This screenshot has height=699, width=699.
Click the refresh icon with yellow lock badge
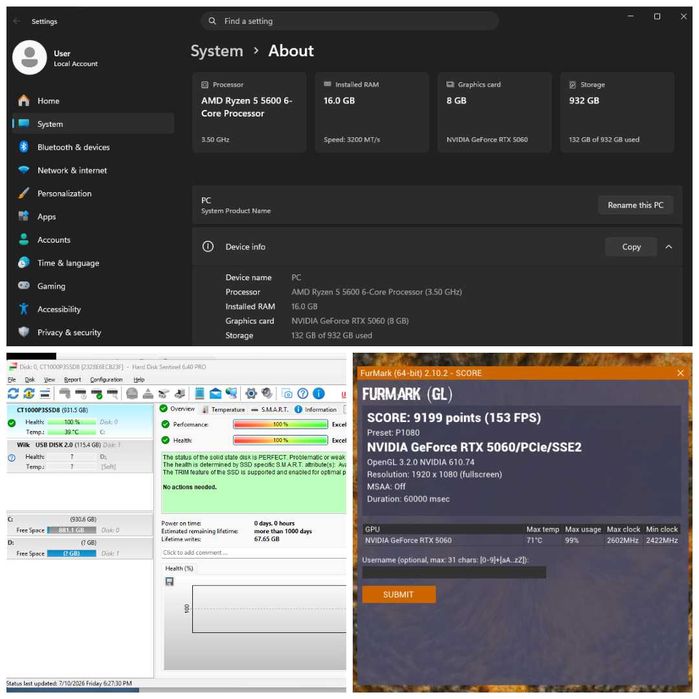[x=29, y=393]
